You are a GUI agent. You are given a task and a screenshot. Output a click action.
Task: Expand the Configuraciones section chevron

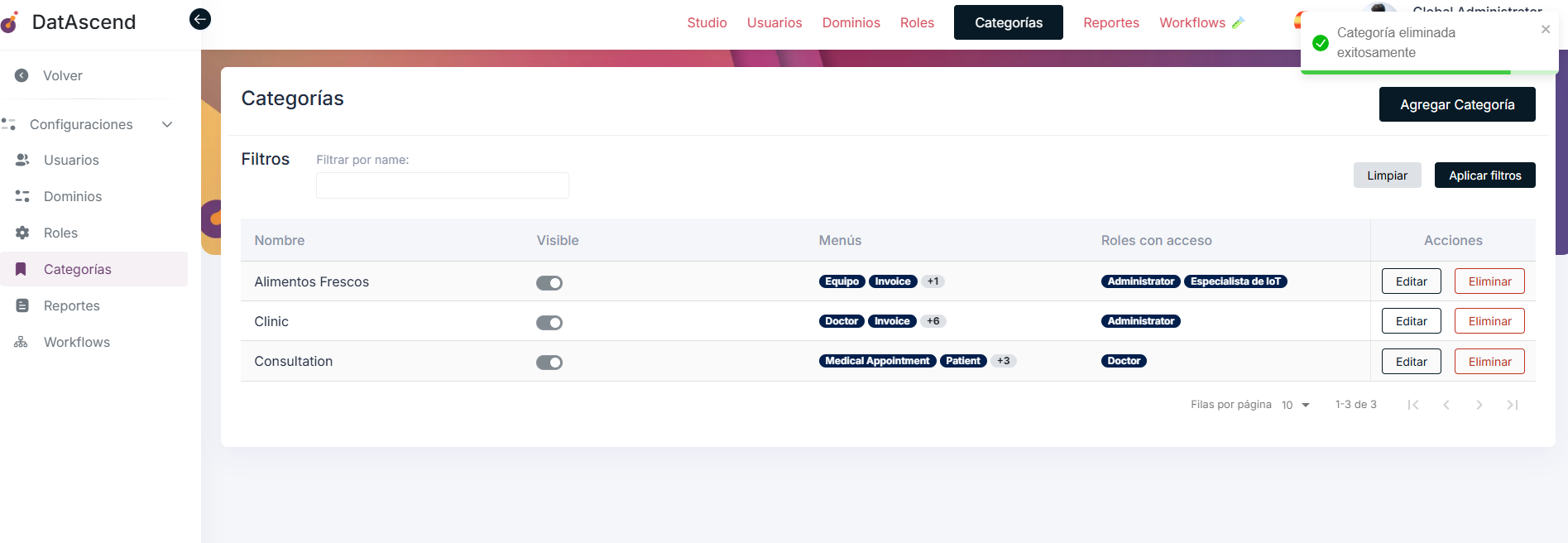pyautogui.click(x=167, y=124)
